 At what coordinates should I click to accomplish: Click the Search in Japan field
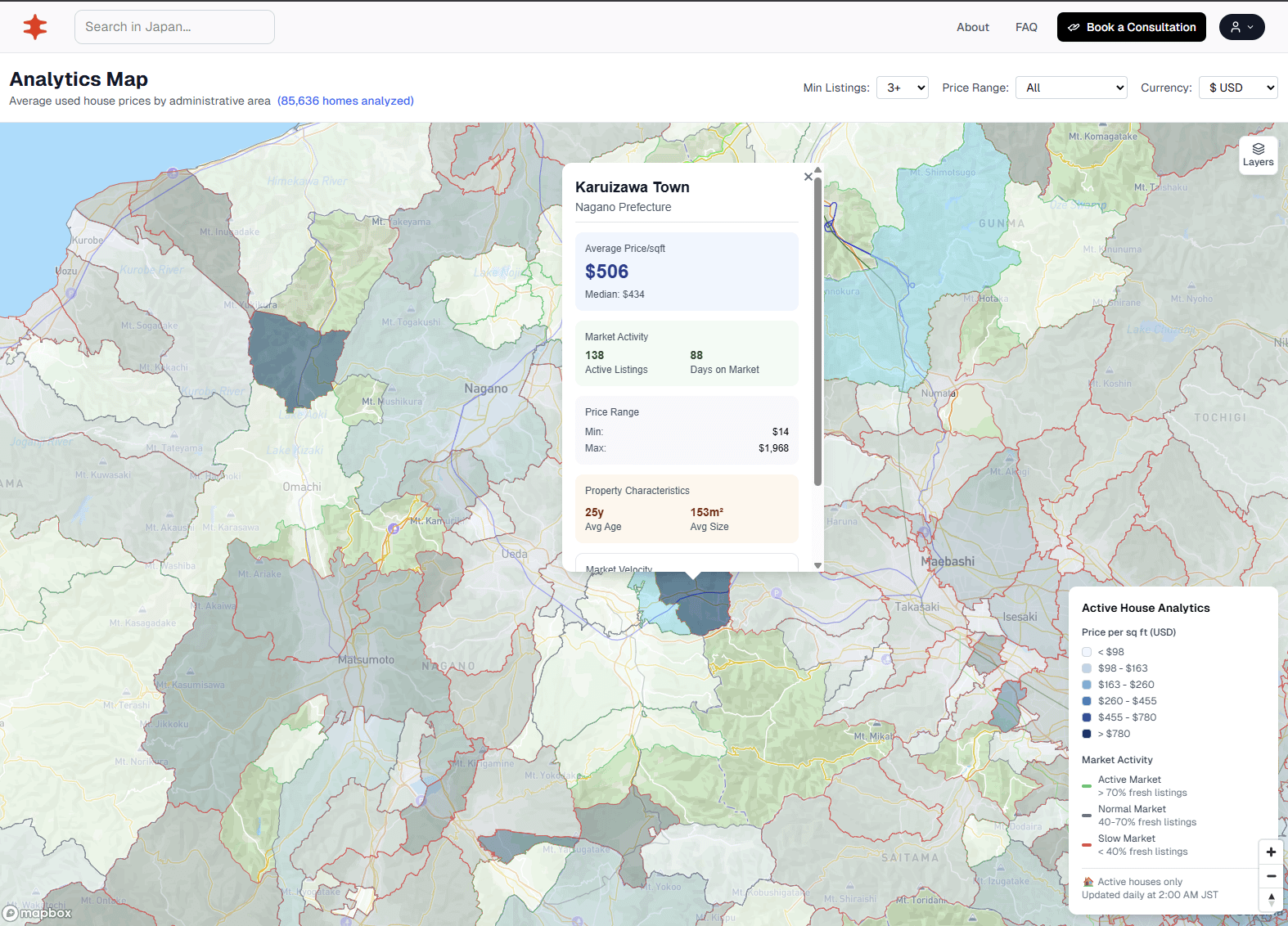click(x=174, y=27)
